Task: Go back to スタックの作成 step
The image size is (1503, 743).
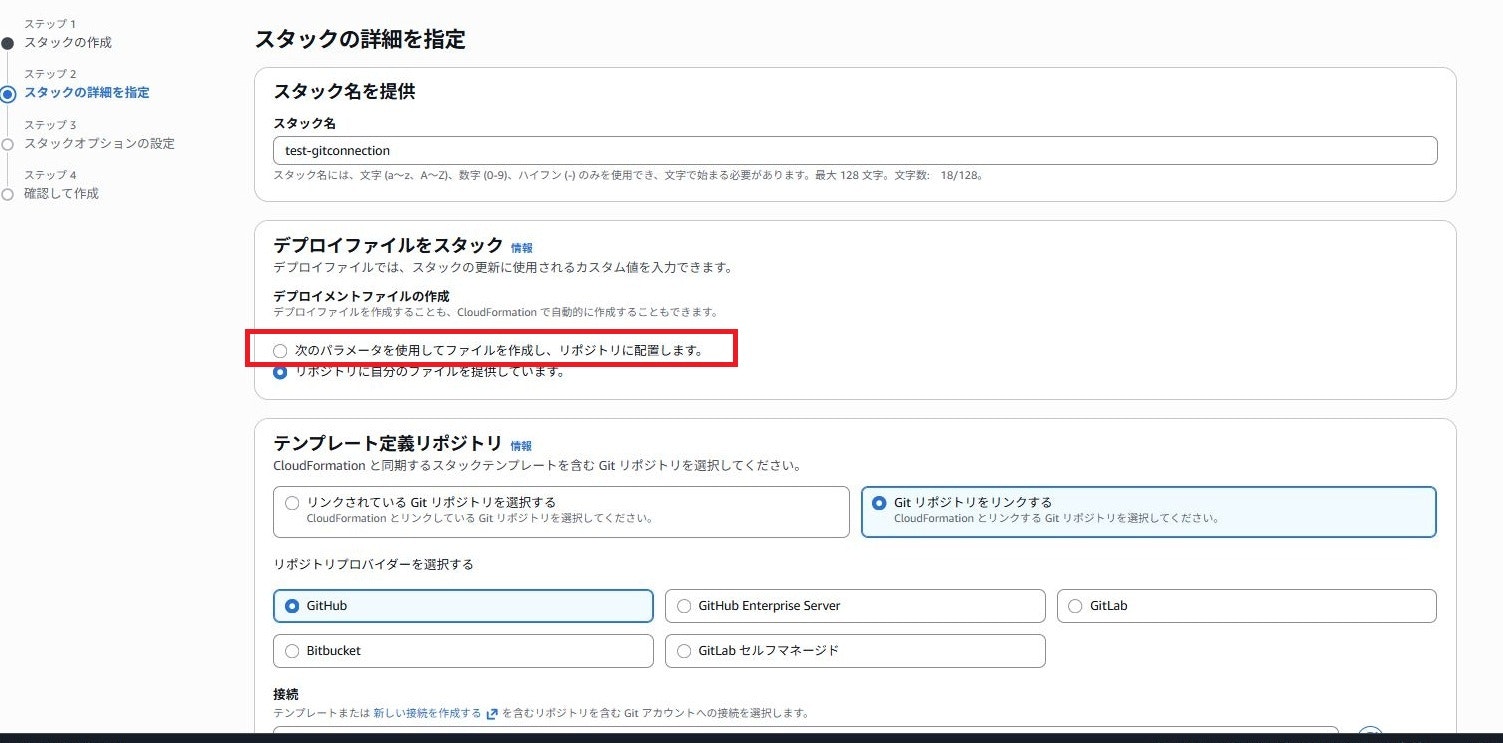Action: [68, 43]
